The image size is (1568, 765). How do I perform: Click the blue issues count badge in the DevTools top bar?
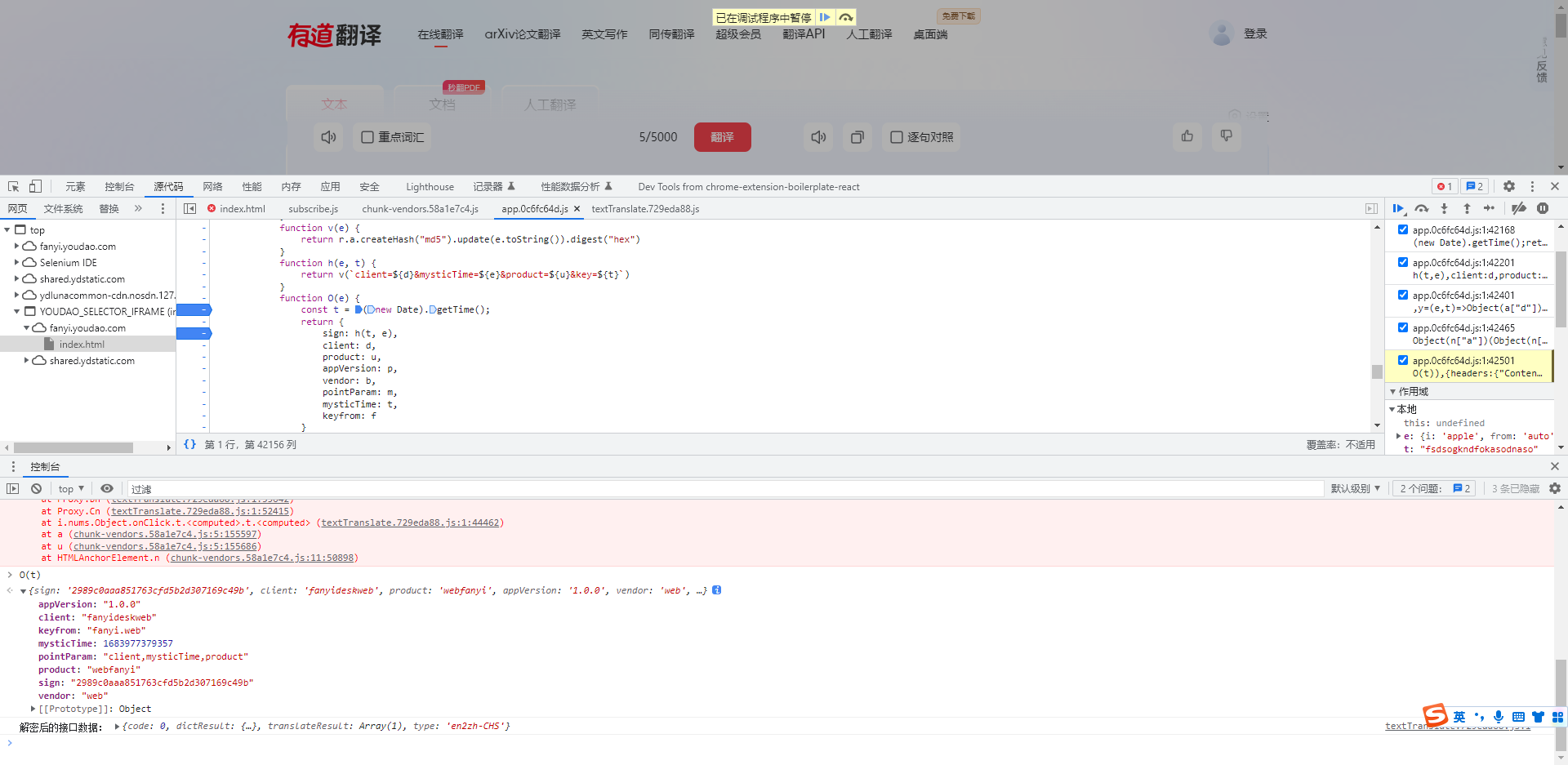(x=1474, y=186)
